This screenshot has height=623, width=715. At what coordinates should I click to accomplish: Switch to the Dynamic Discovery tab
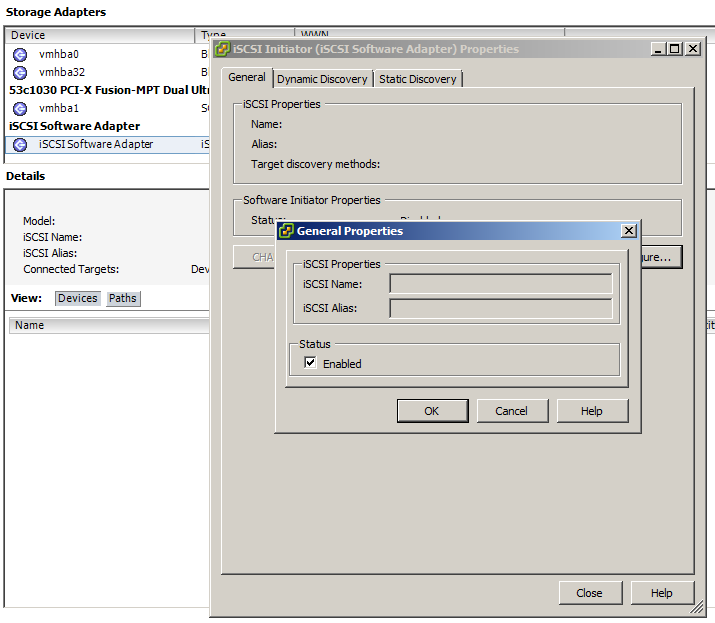(x=322, y=79)
